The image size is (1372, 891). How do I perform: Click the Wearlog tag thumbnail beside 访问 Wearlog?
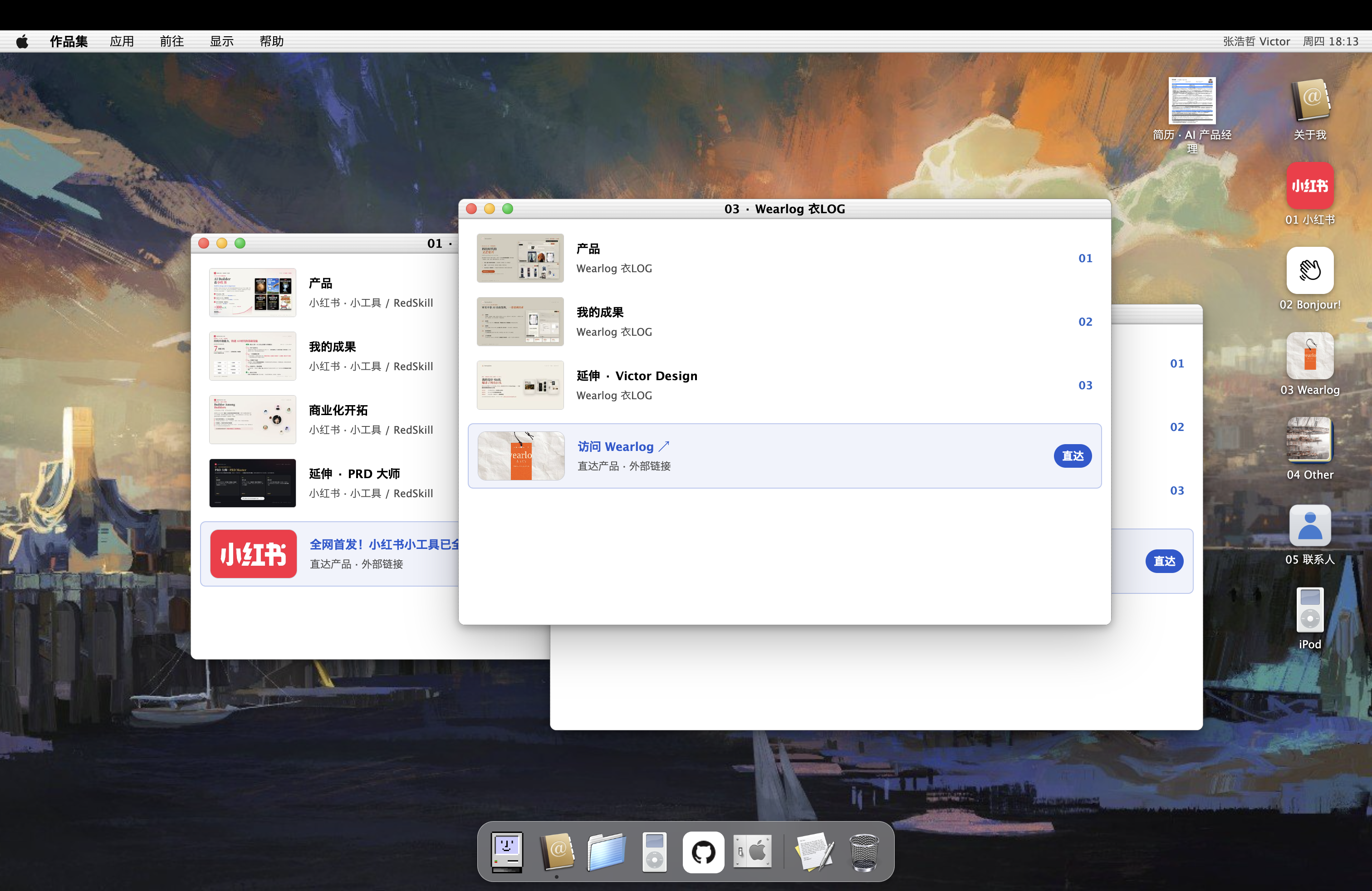tap(520, 456)
